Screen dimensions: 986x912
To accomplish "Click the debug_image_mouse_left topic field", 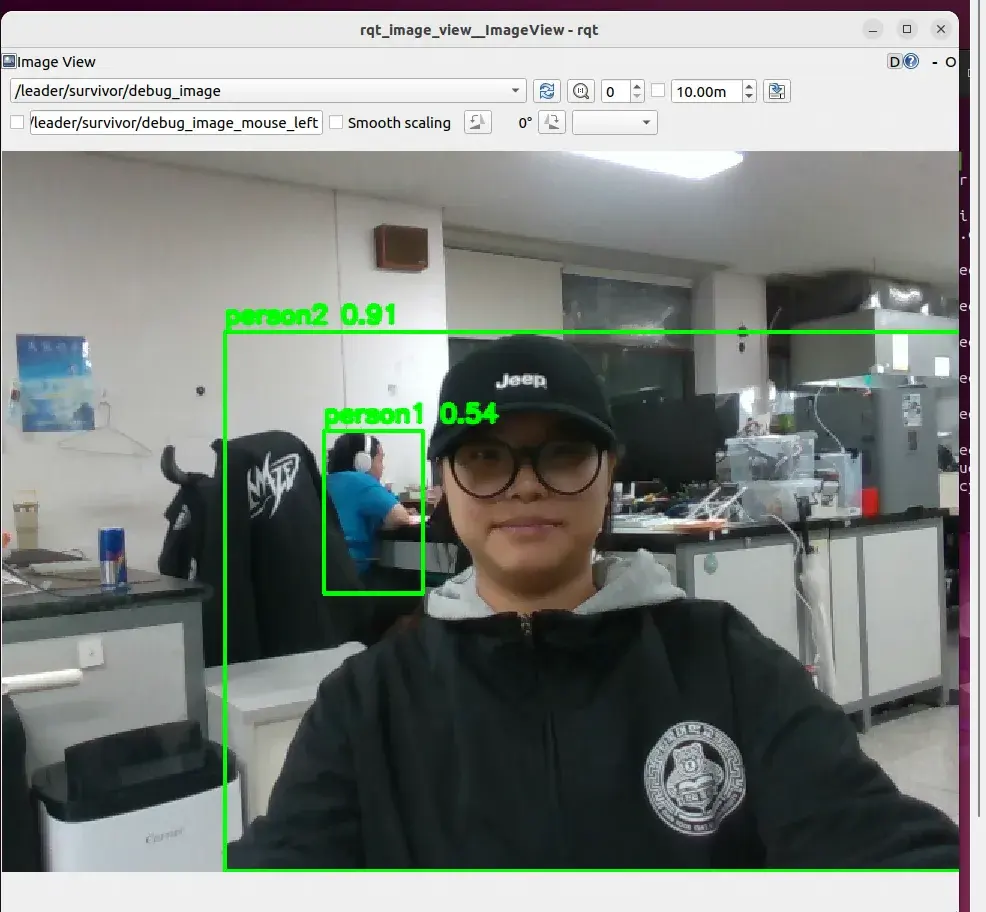I will (x=176, y=123).
